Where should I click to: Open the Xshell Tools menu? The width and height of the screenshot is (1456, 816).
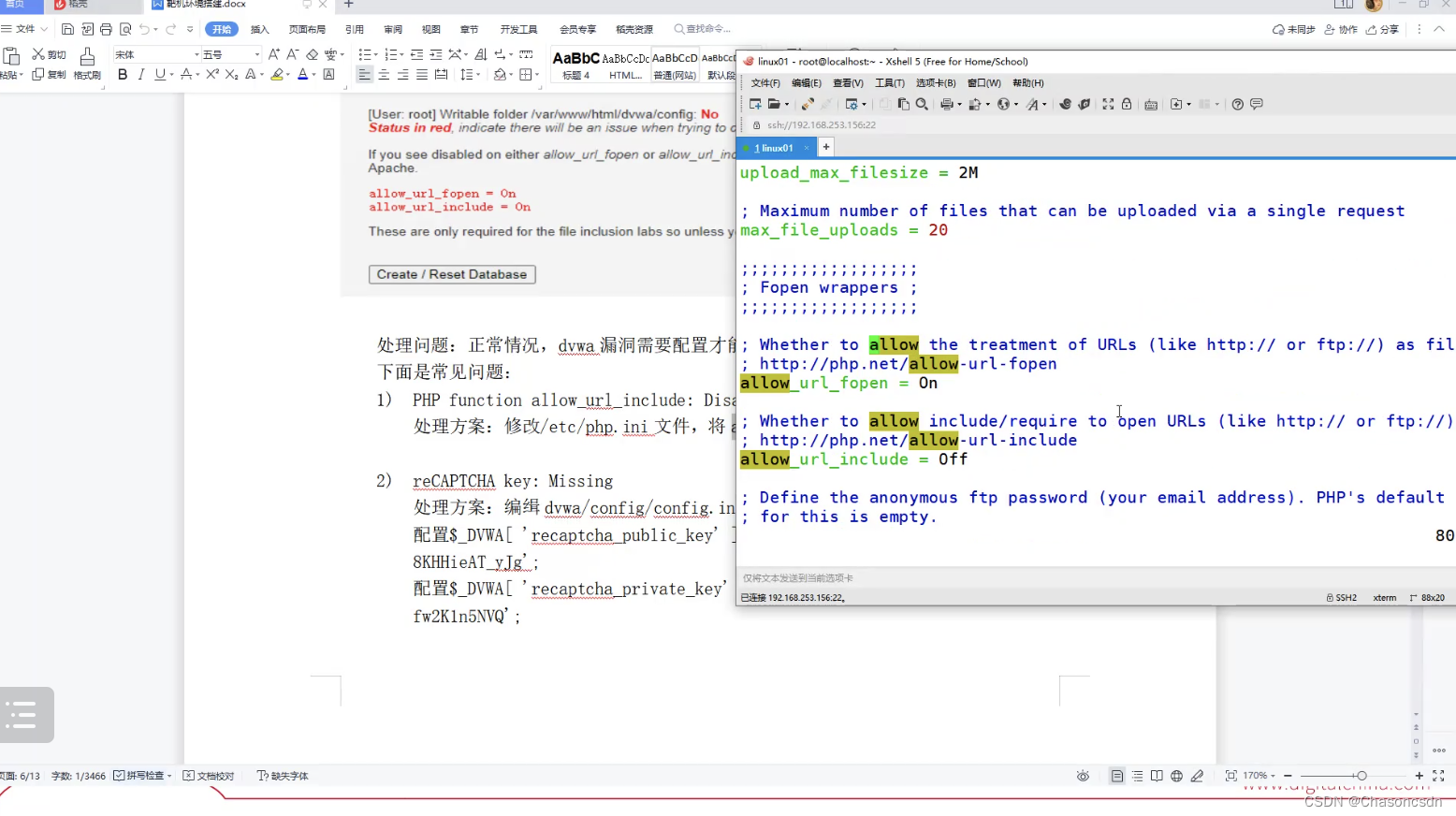(x=889, y=83)
